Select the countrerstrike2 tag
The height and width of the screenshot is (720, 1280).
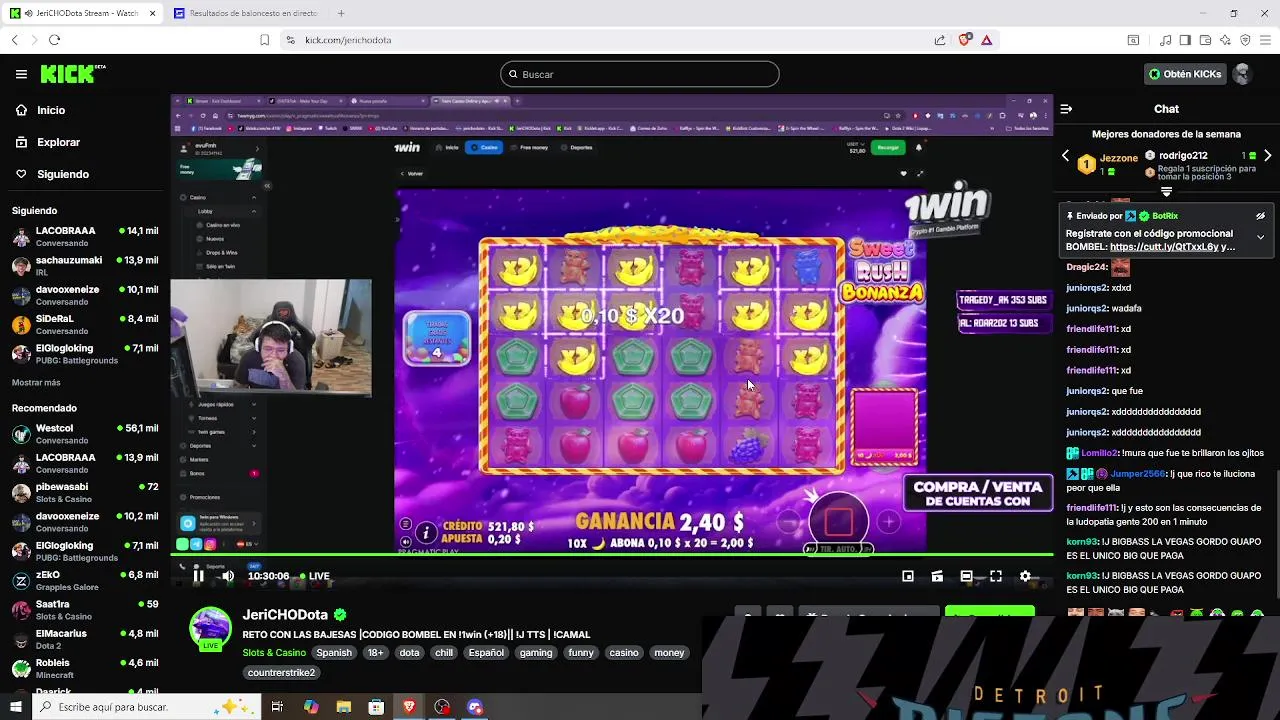281,673
